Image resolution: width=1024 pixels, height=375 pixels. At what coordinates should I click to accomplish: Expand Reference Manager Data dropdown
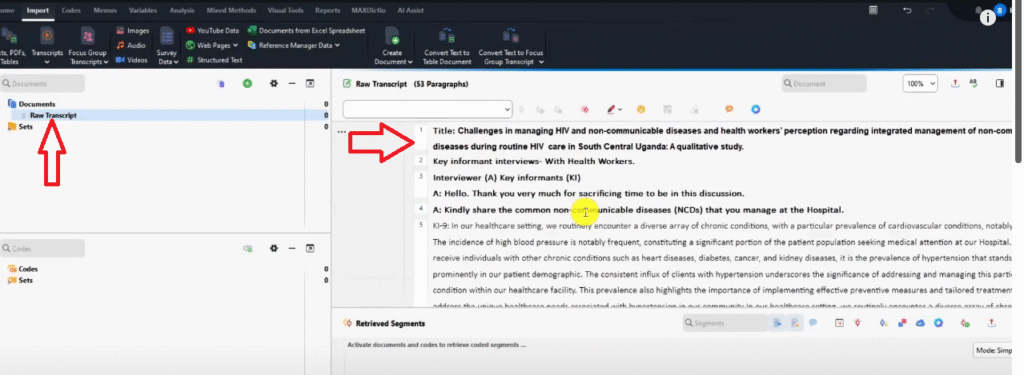[x=295, y=45]
